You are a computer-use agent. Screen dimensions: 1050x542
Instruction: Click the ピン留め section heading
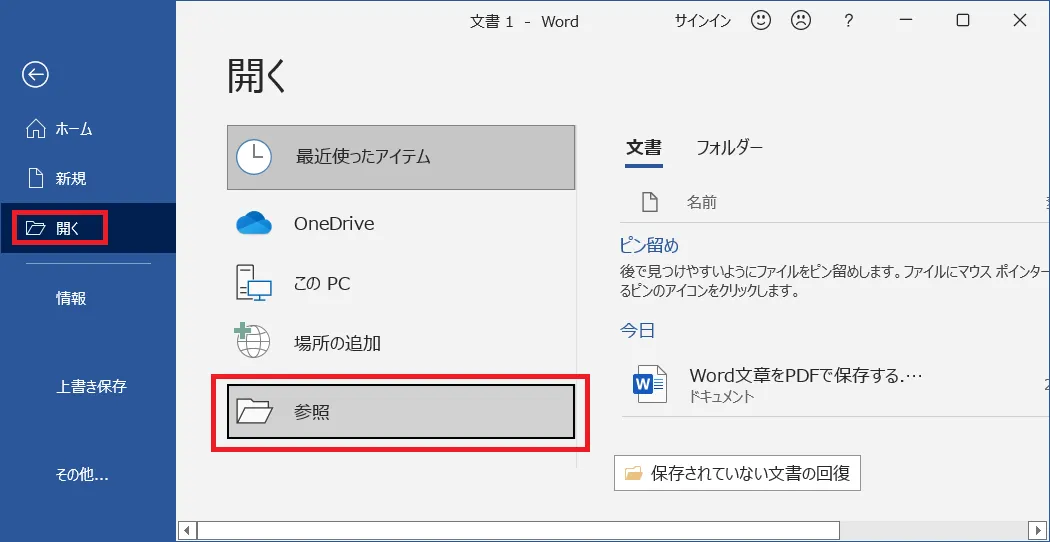tap(649, 245)
